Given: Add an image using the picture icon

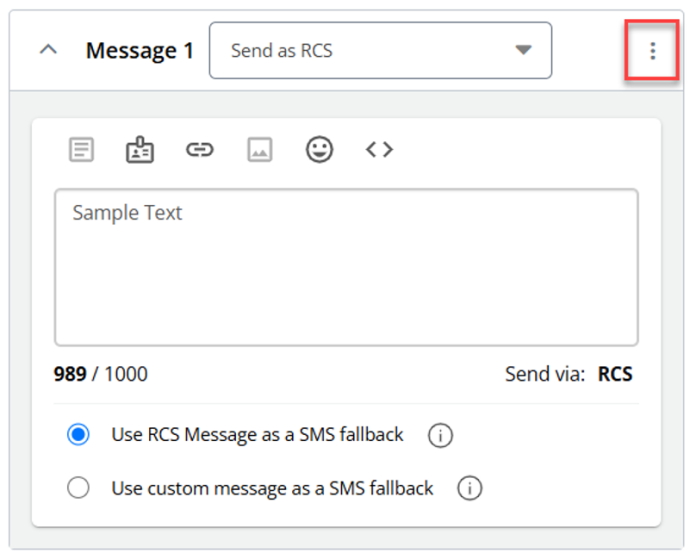Looking at the screenshot, I should (x=260, y=150).
